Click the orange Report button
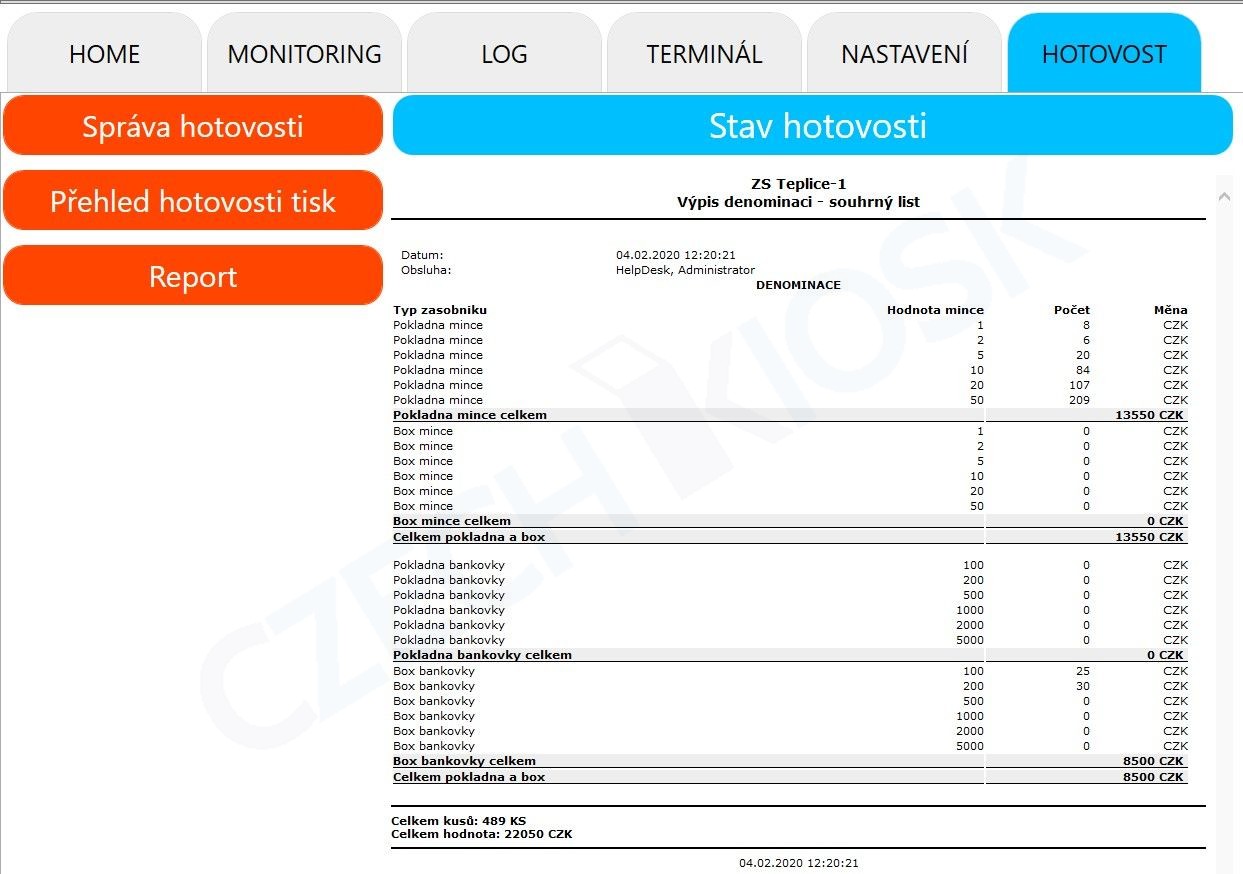The height and width of the screenshot is (874, 1243). (193, 276)
